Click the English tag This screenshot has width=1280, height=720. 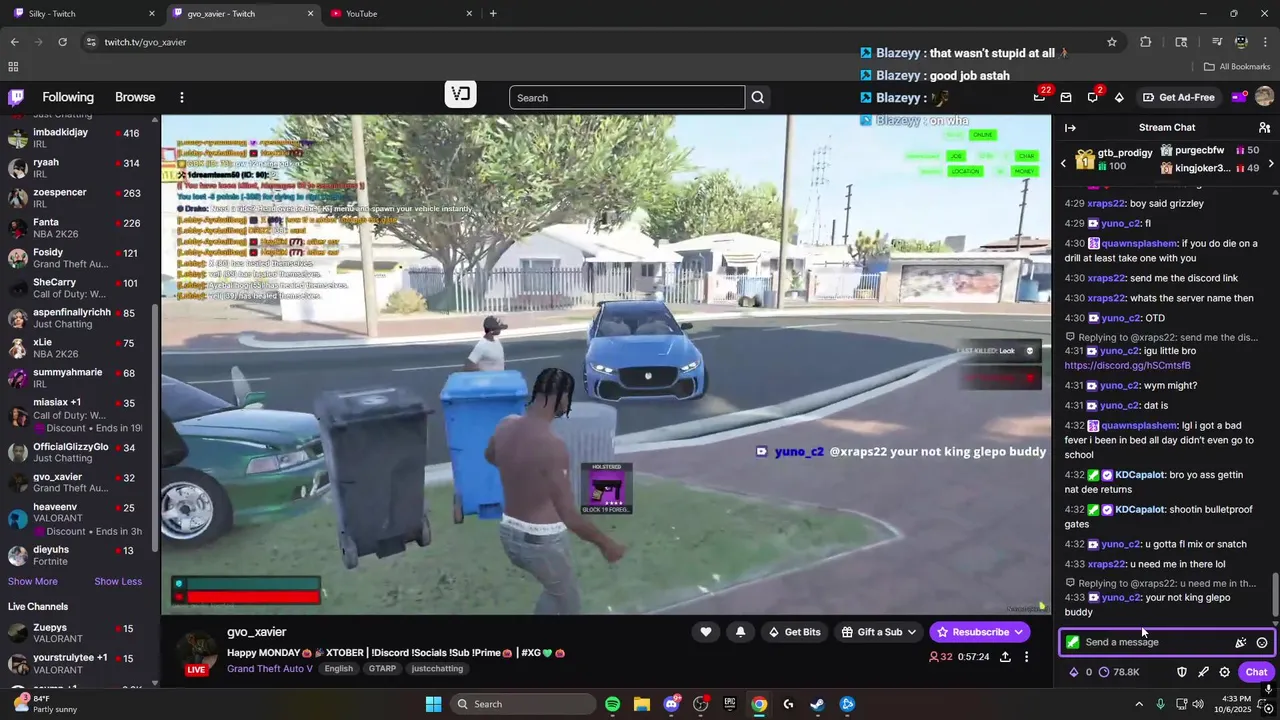(338, 668)
